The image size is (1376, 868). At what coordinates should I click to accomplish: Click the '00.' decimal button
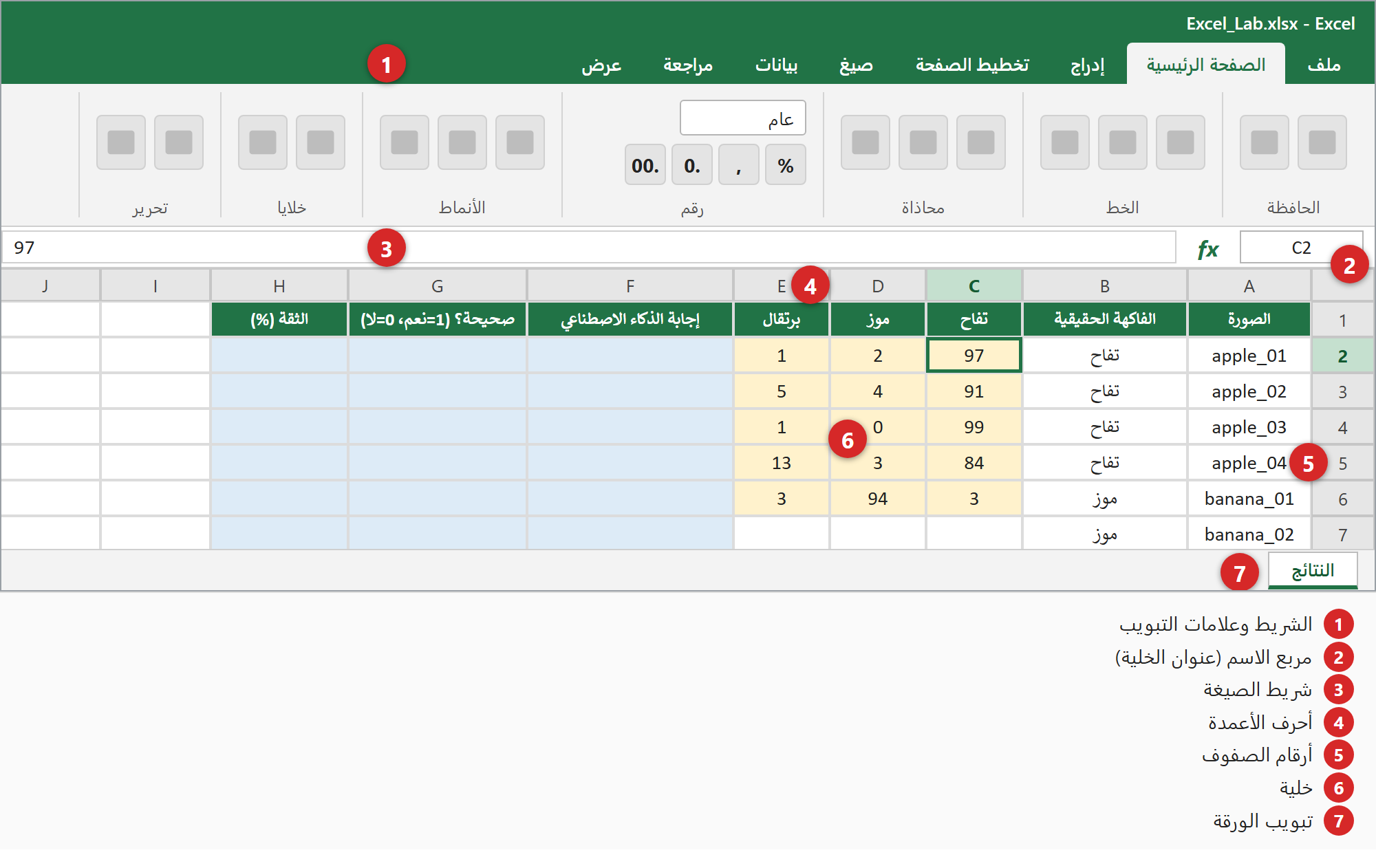tap(645, 165)
